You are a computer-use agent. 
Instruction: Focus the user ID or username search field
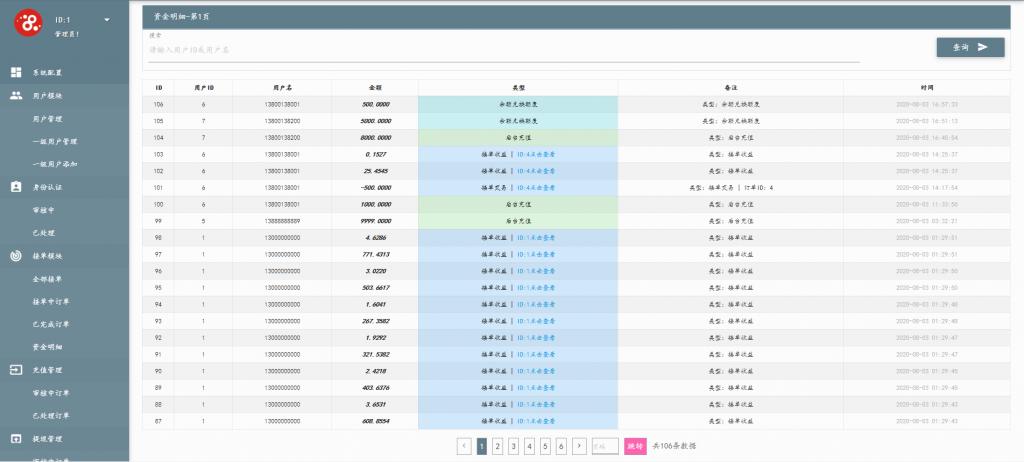[x=500, y=49]
